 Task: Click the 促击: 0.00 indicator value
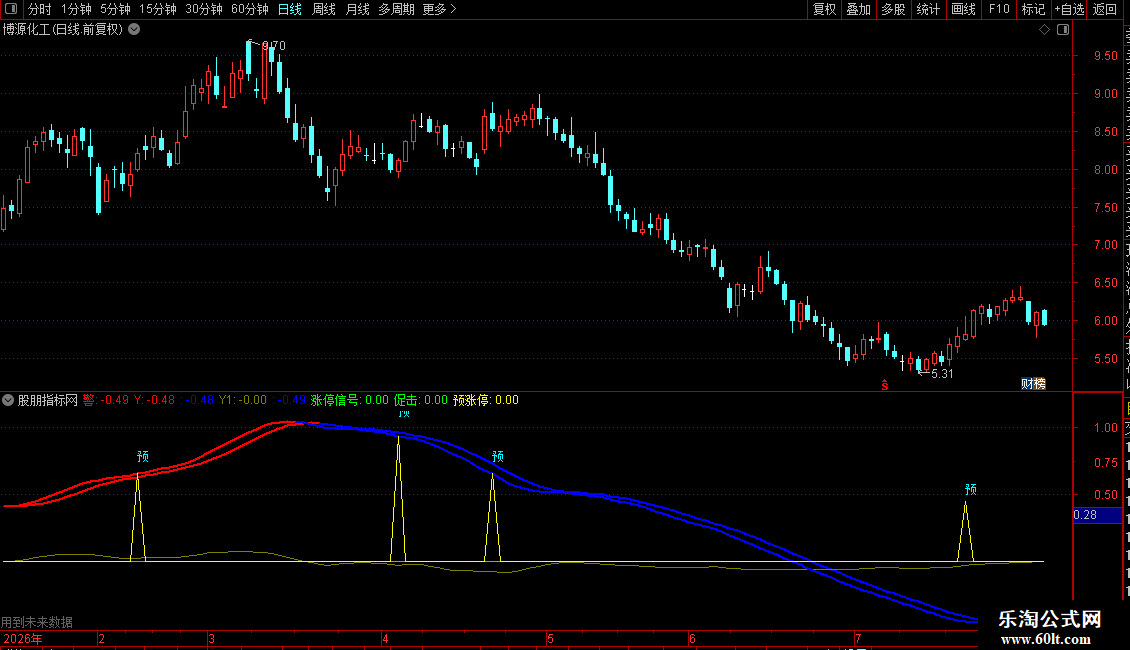421,400
